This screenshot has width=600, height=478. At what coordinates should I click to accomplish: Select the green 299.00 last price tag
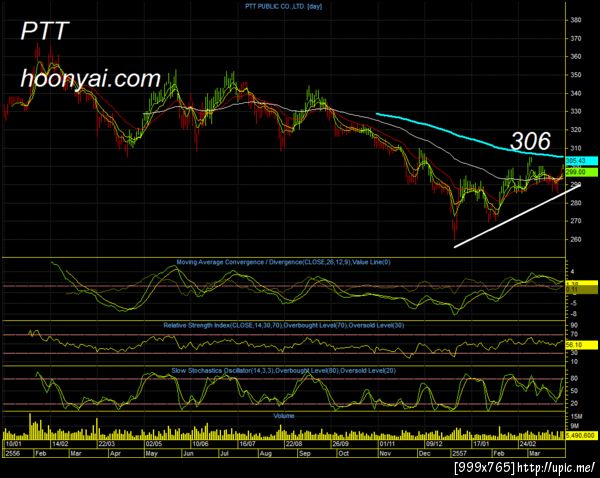click(x=581, y=172)
